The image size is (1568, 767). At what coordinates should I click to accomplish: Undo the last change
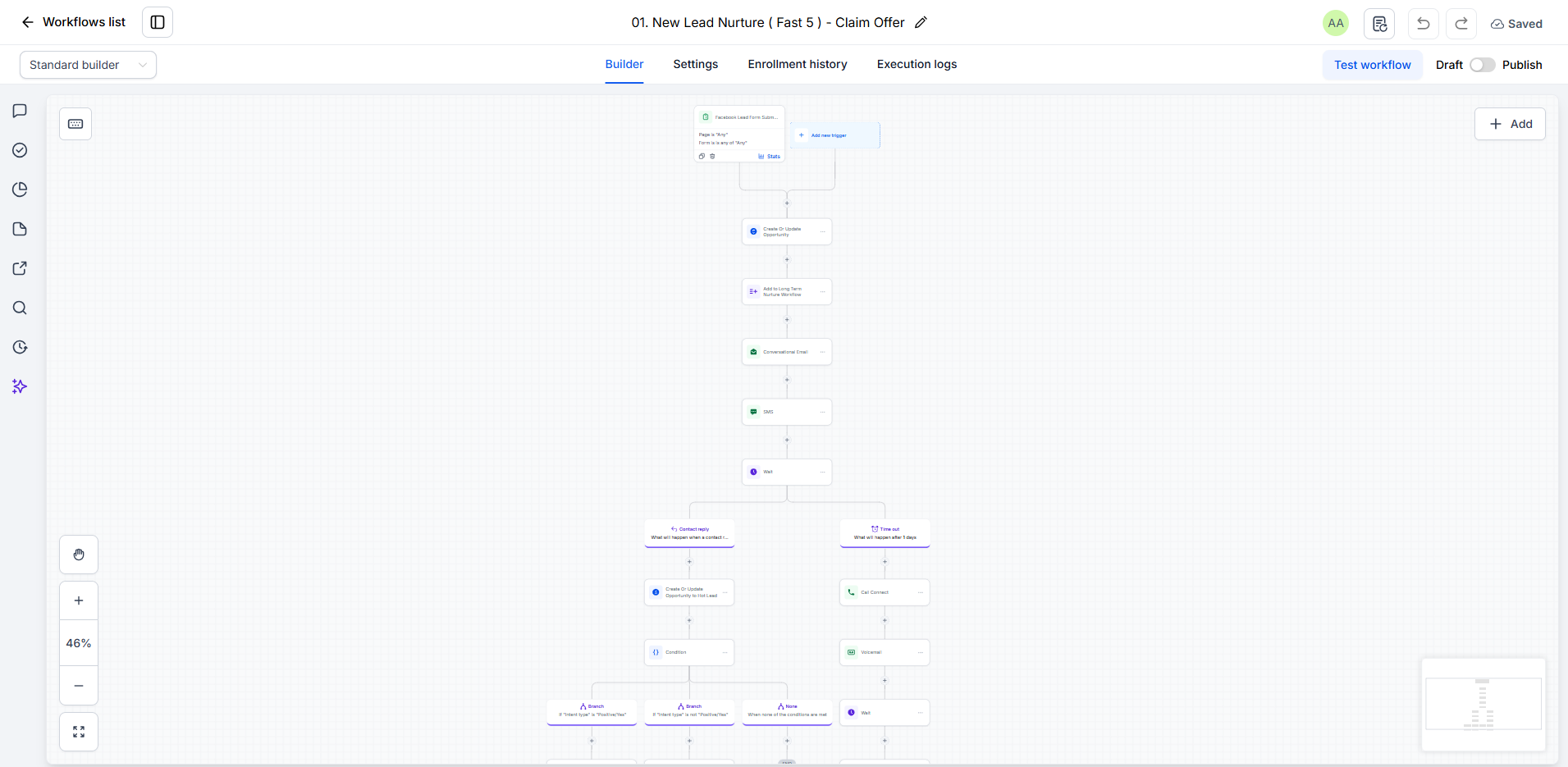[1424, 24]
